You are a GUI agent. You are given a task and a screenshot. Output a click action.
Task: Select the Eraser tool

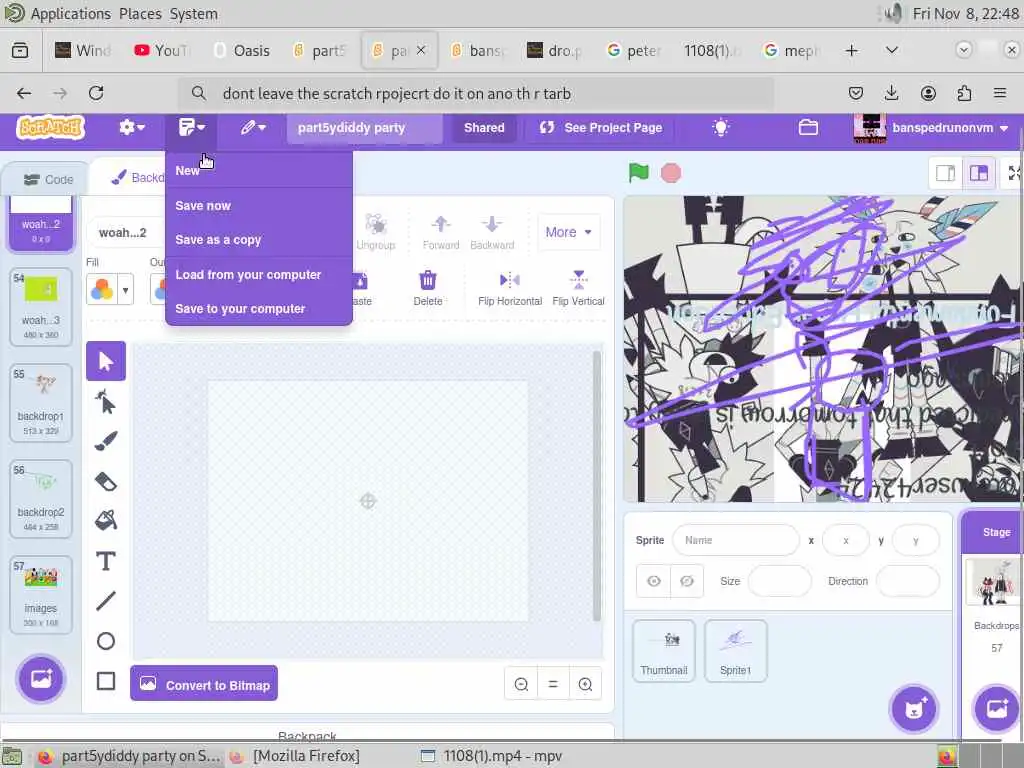coord(106,482)
